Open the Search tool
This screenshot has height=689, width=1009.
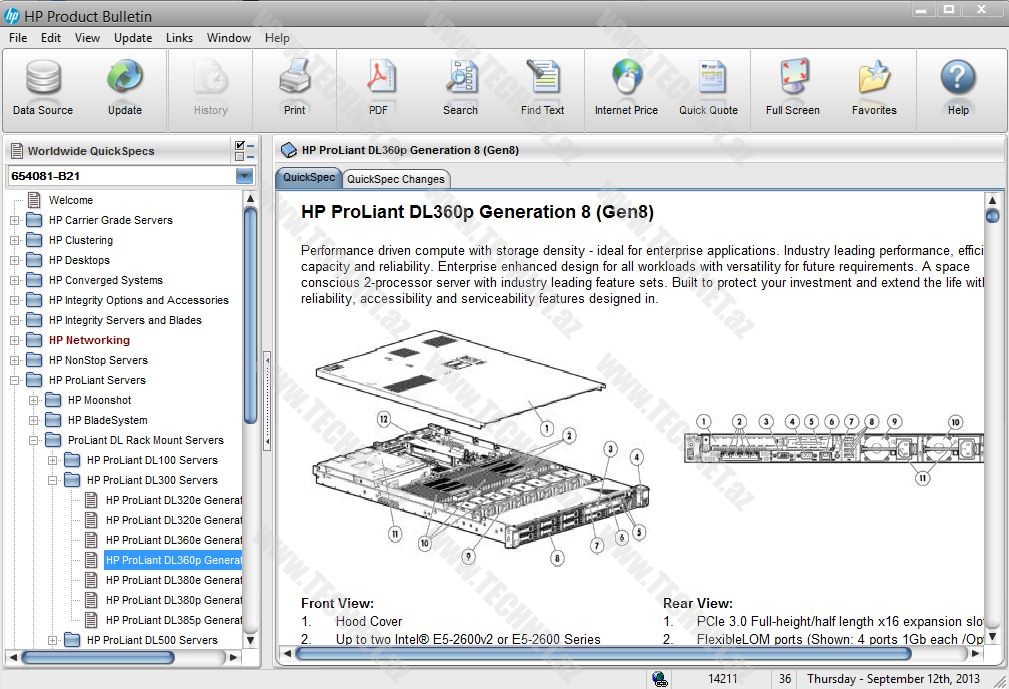point(460,87)
